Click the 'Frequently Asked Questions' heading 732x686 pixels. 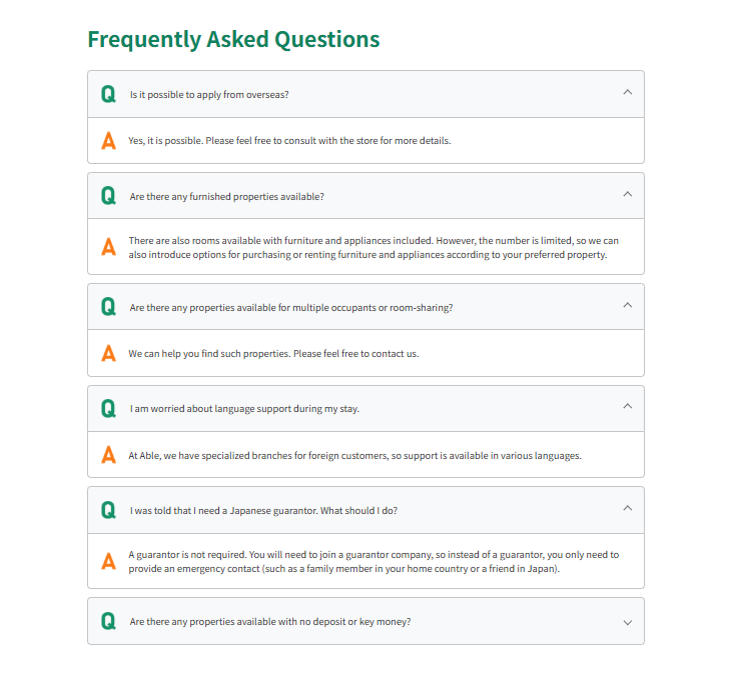coord(233,39)
